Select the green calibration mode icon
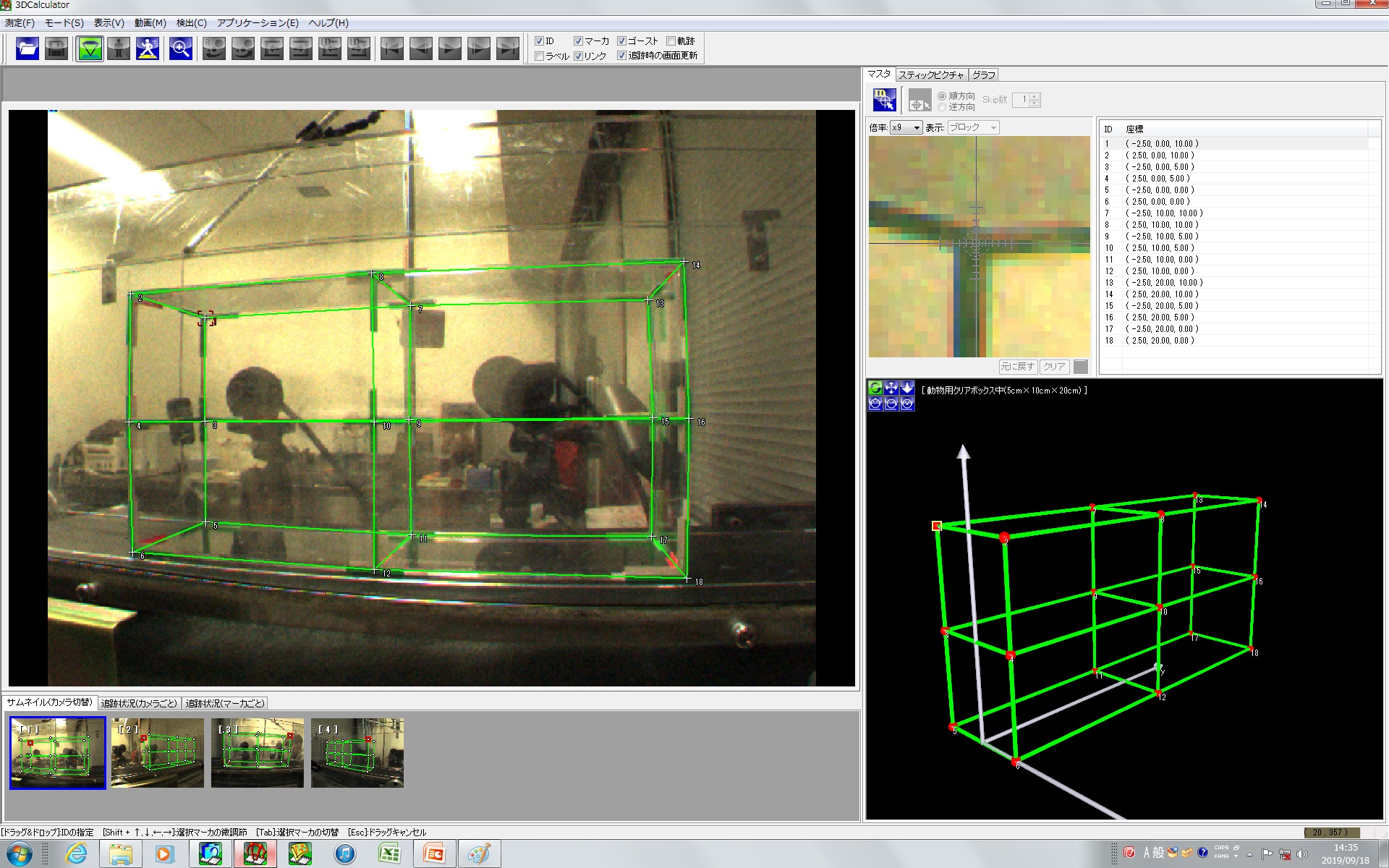Viewport: 1389px width, 868px height. coord(90,48)
